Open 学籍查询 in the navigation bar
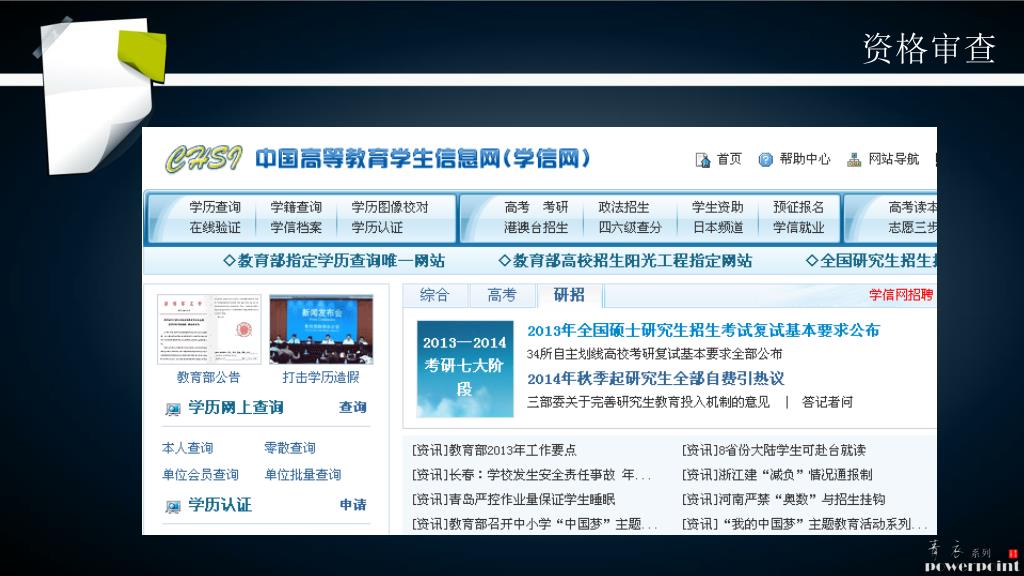This screenshot has height=576, width=1024. [x=296, y=207]
